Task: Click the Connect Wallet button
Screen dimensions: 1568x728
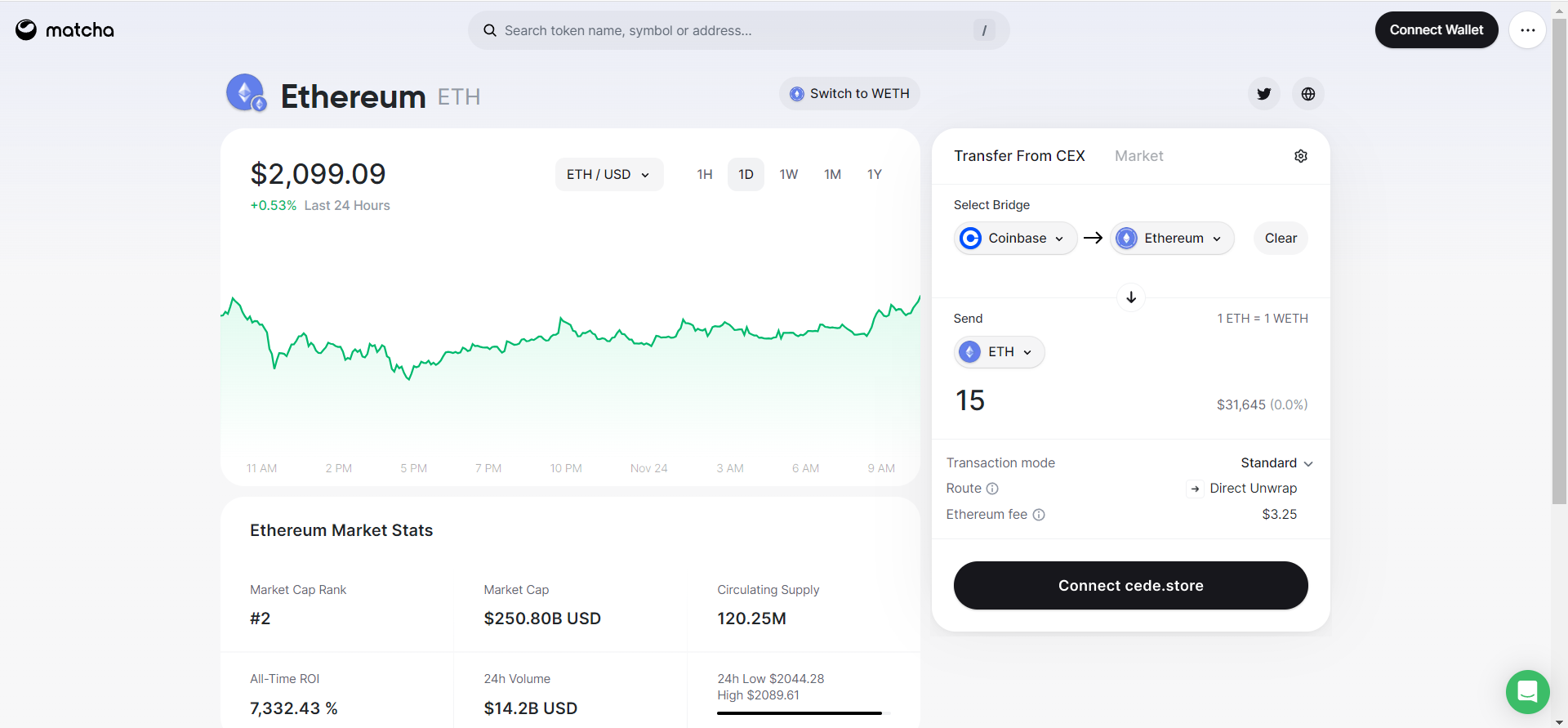Action: pos(1436,30)
